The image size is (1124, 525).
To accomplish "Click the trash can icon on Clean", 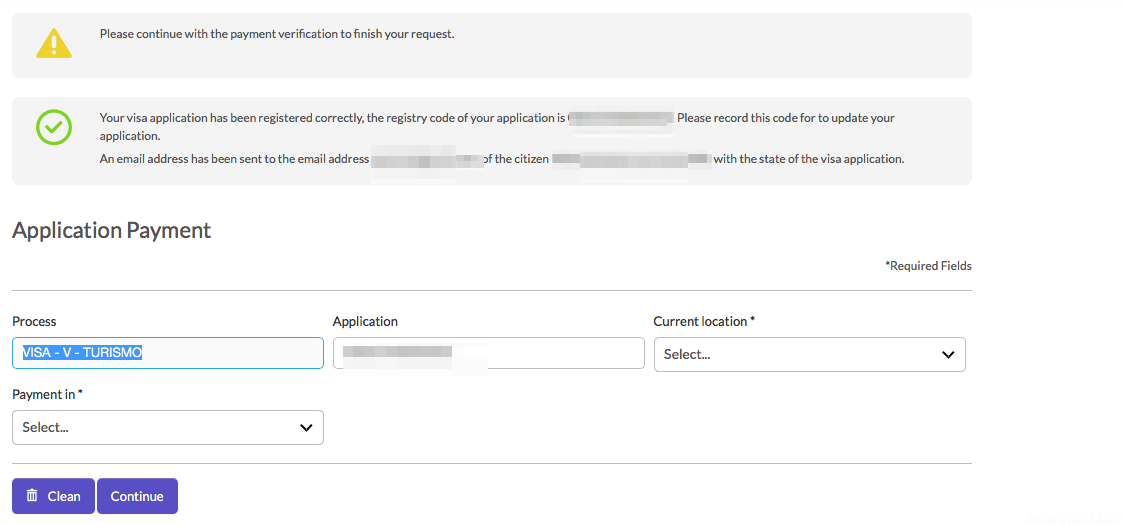I will click(x=32, y=496).
